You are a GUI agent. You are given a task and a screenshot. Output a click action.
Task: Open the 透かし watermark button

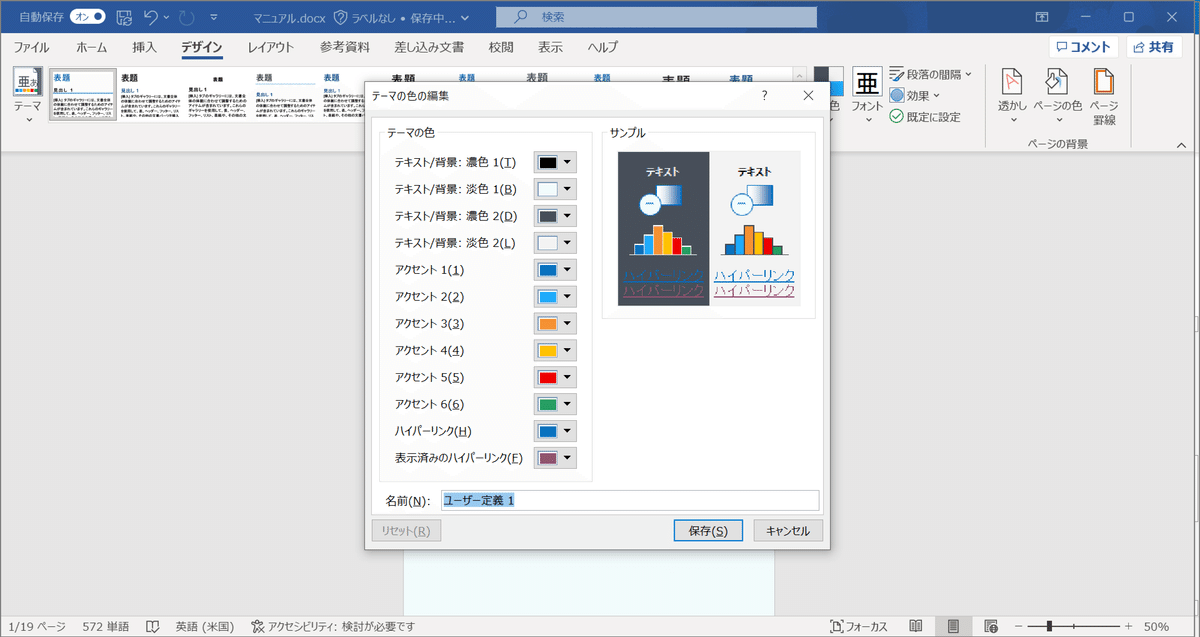[1013, 96]
